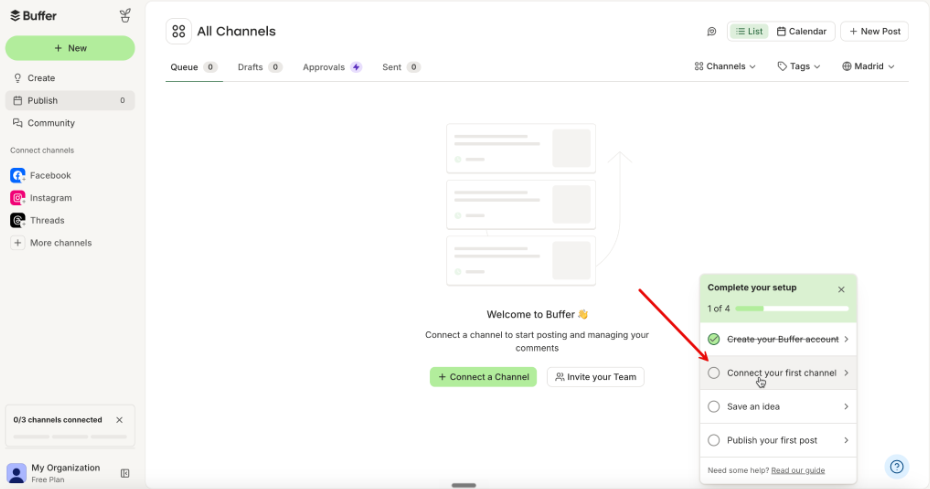Open Create in the sidebar
Screen dimensions: 930x489
[x=70, y=78]
